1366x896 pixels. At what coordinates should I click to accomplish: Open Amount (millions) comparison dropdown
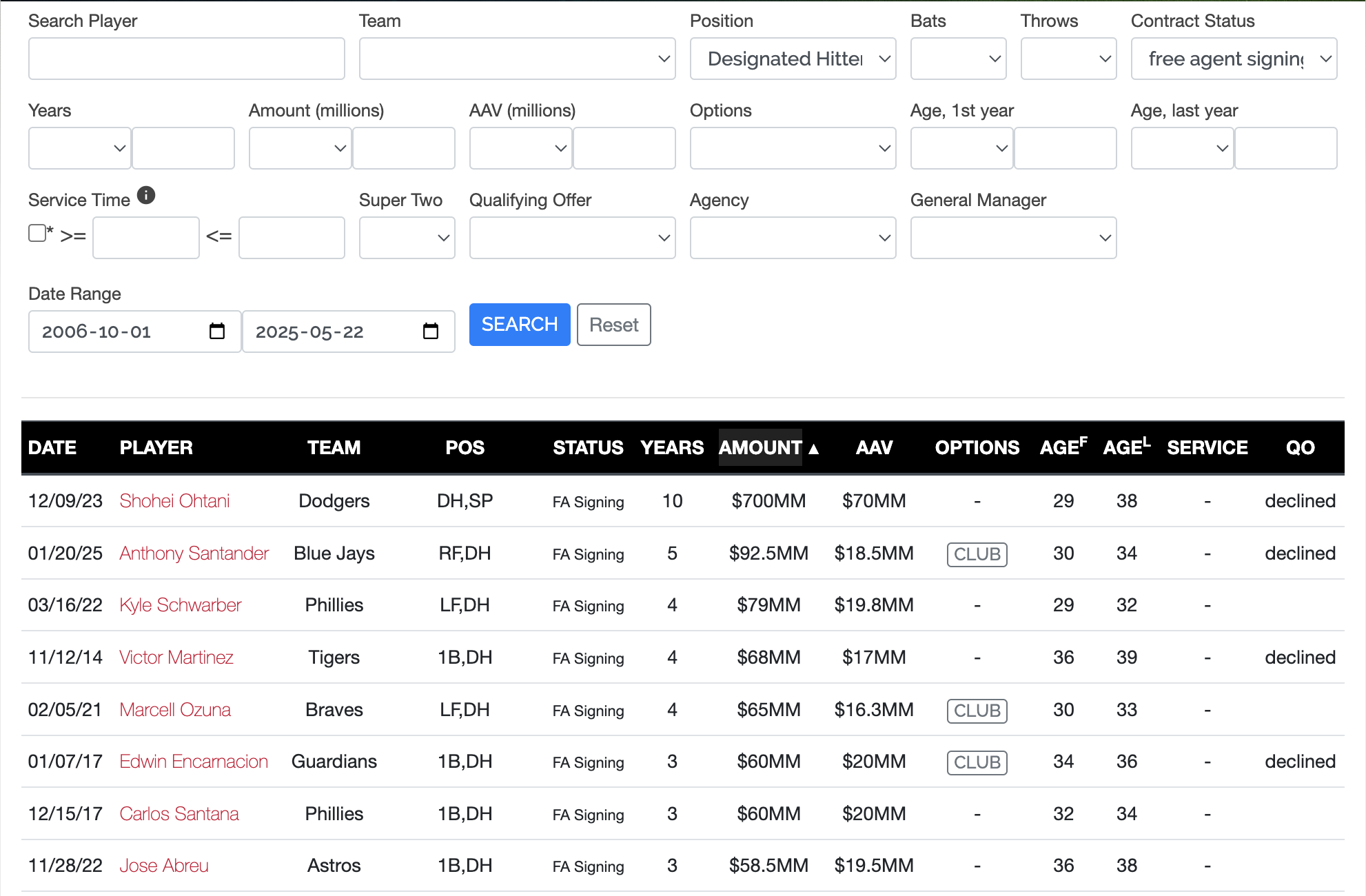click(x=300, y=148)
